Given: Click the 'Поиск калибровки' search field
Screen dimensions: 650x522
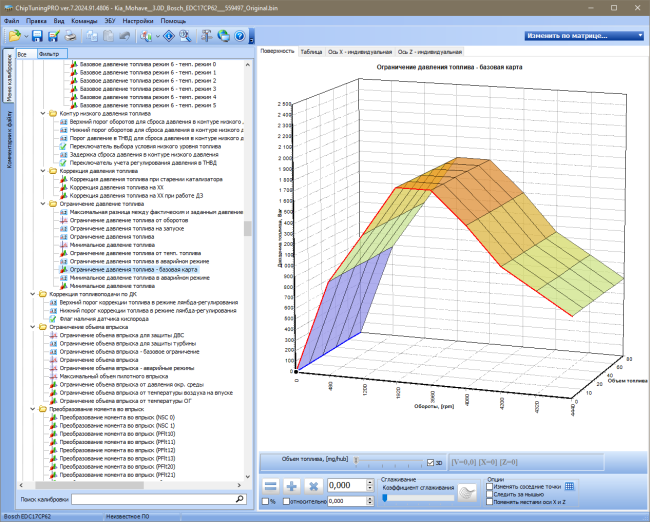Looking at the screenshot, I should tap(159, 499).
